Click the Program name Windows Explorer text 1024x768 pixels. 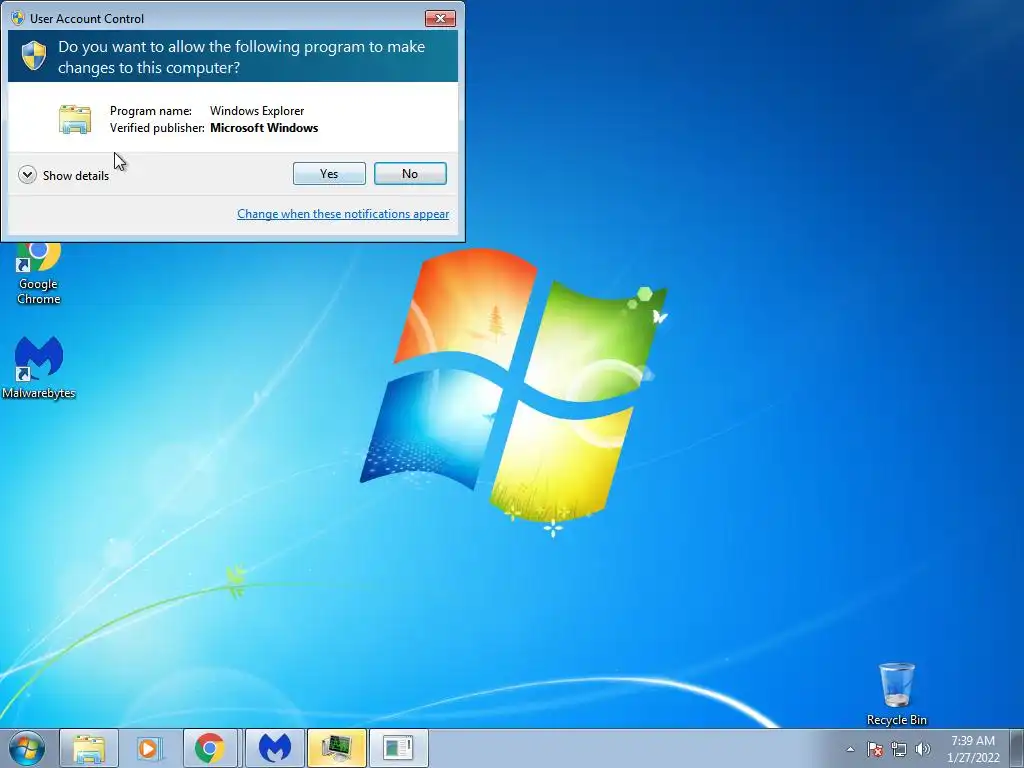207,111
